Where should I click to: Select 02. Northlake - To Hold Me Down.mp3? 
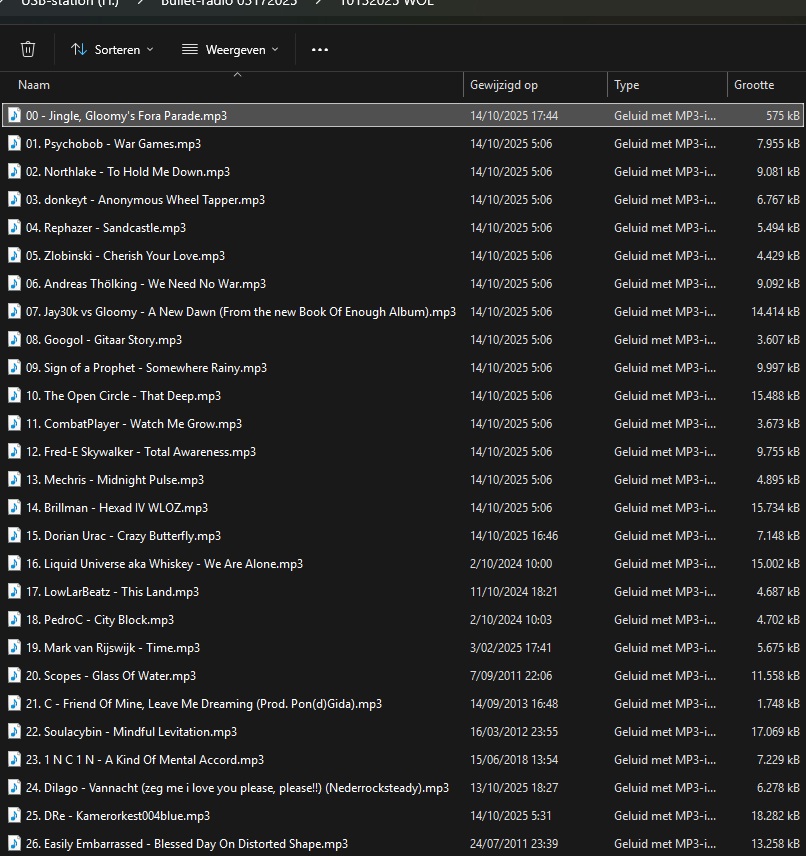128,171
